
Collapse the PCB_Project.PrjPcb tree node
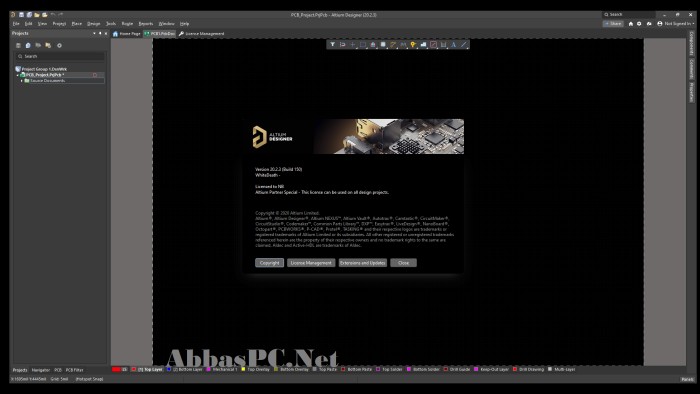(18, 75)
